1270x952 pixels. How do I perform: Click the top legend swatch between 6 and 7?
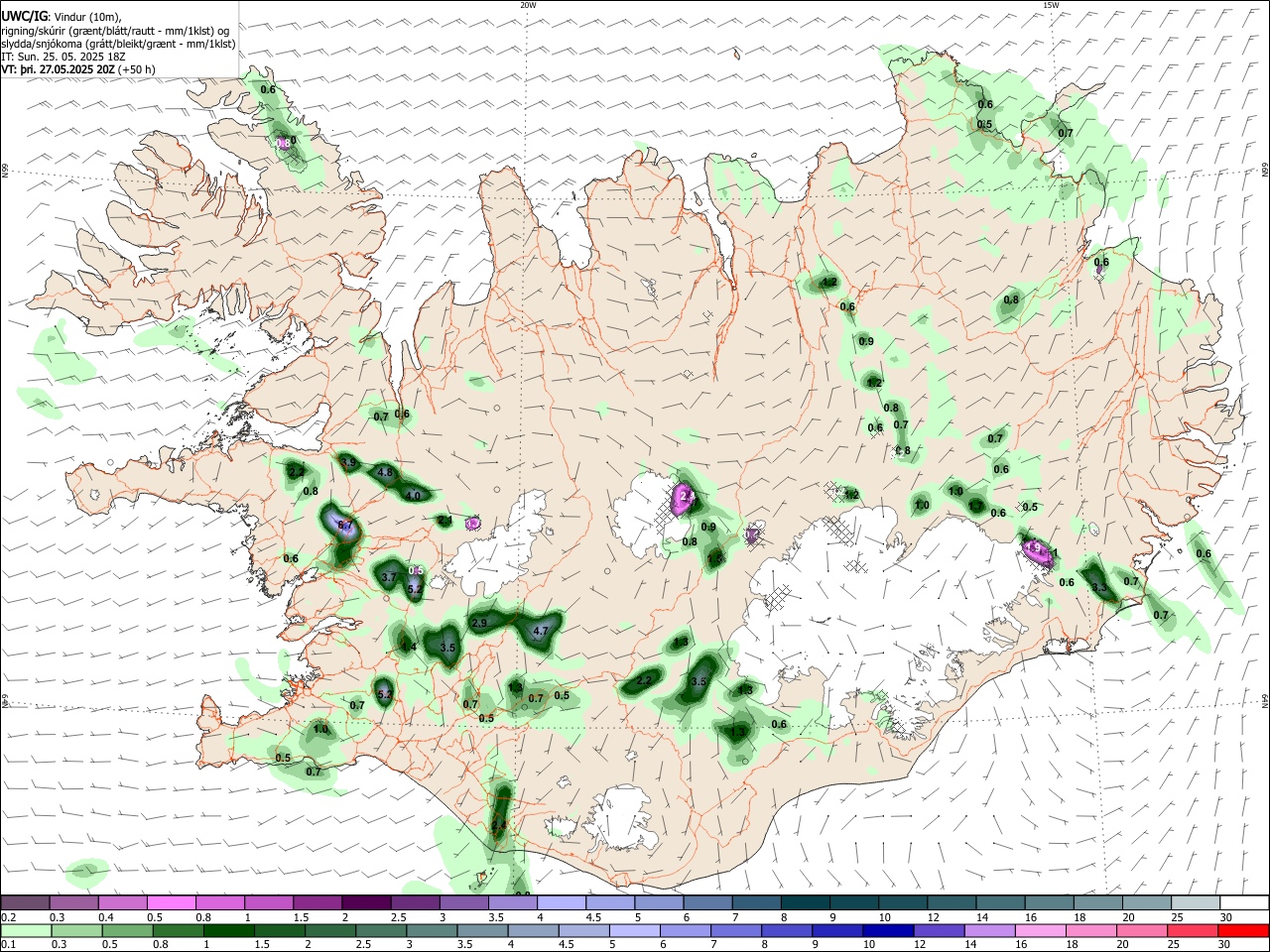pos(706,902)
